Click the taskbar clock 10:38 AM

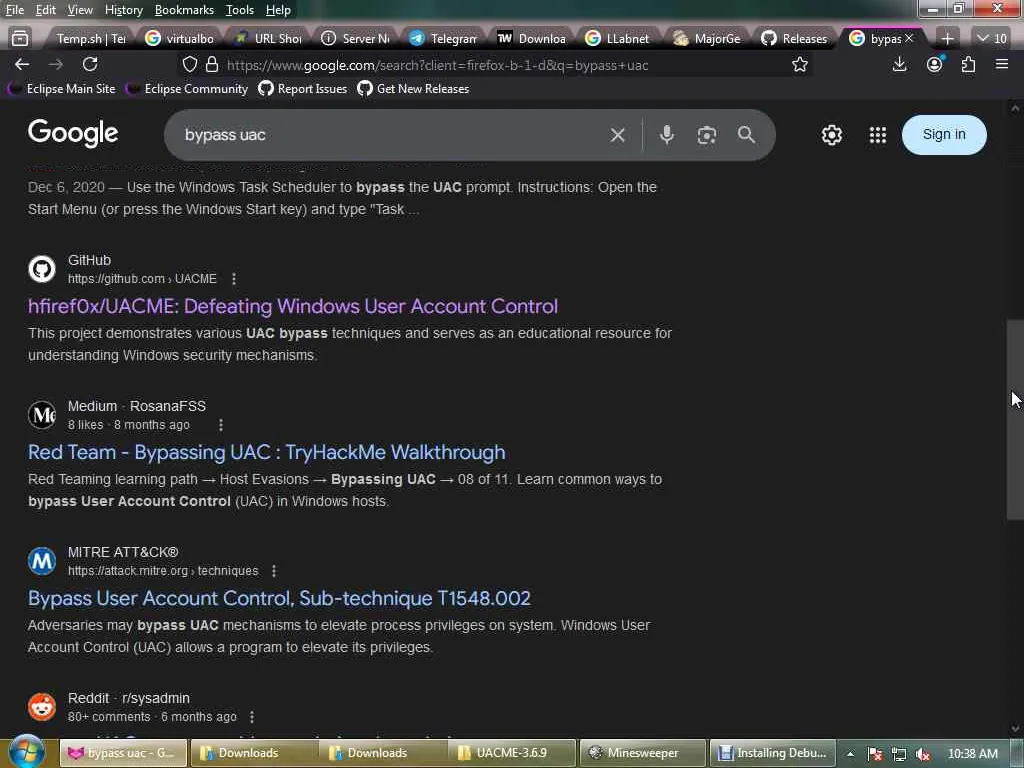click(x=972, y=754)
